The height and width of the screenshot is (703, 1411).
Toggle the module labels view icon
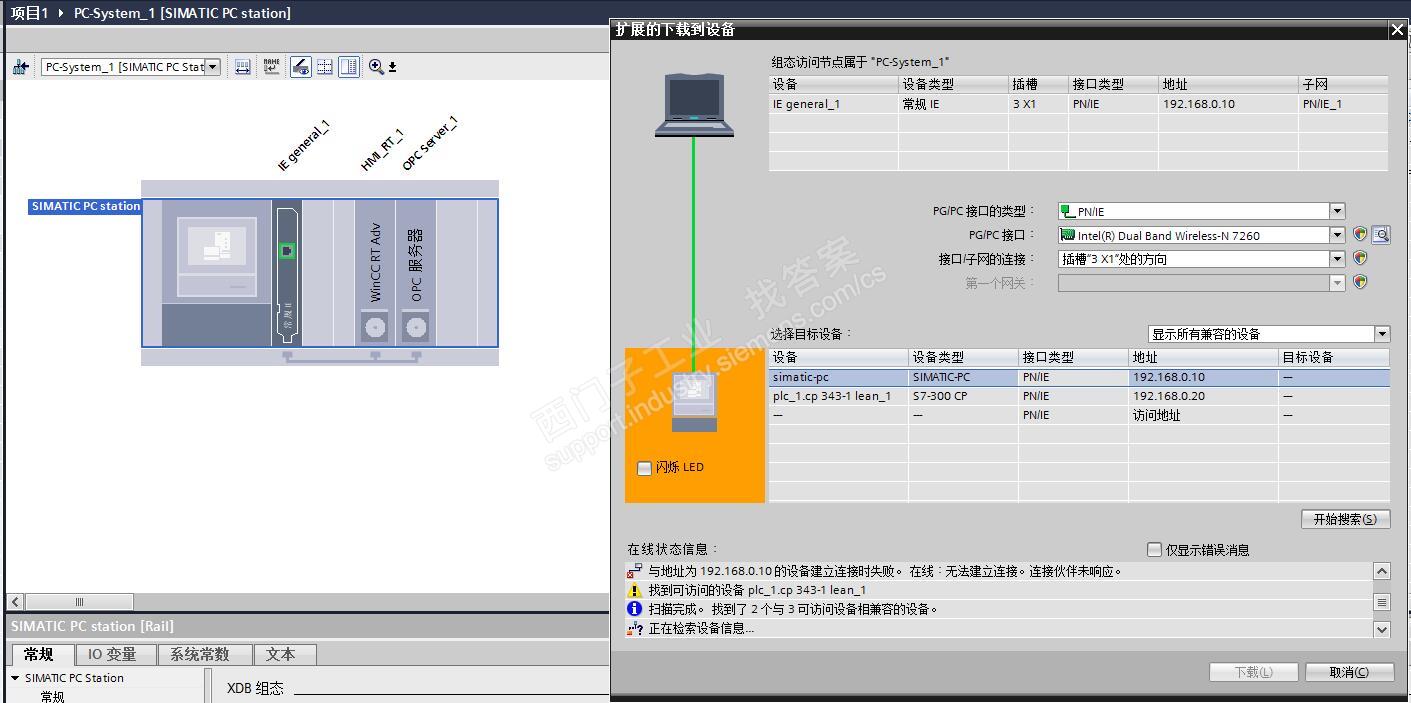click(x=300, y=67)
